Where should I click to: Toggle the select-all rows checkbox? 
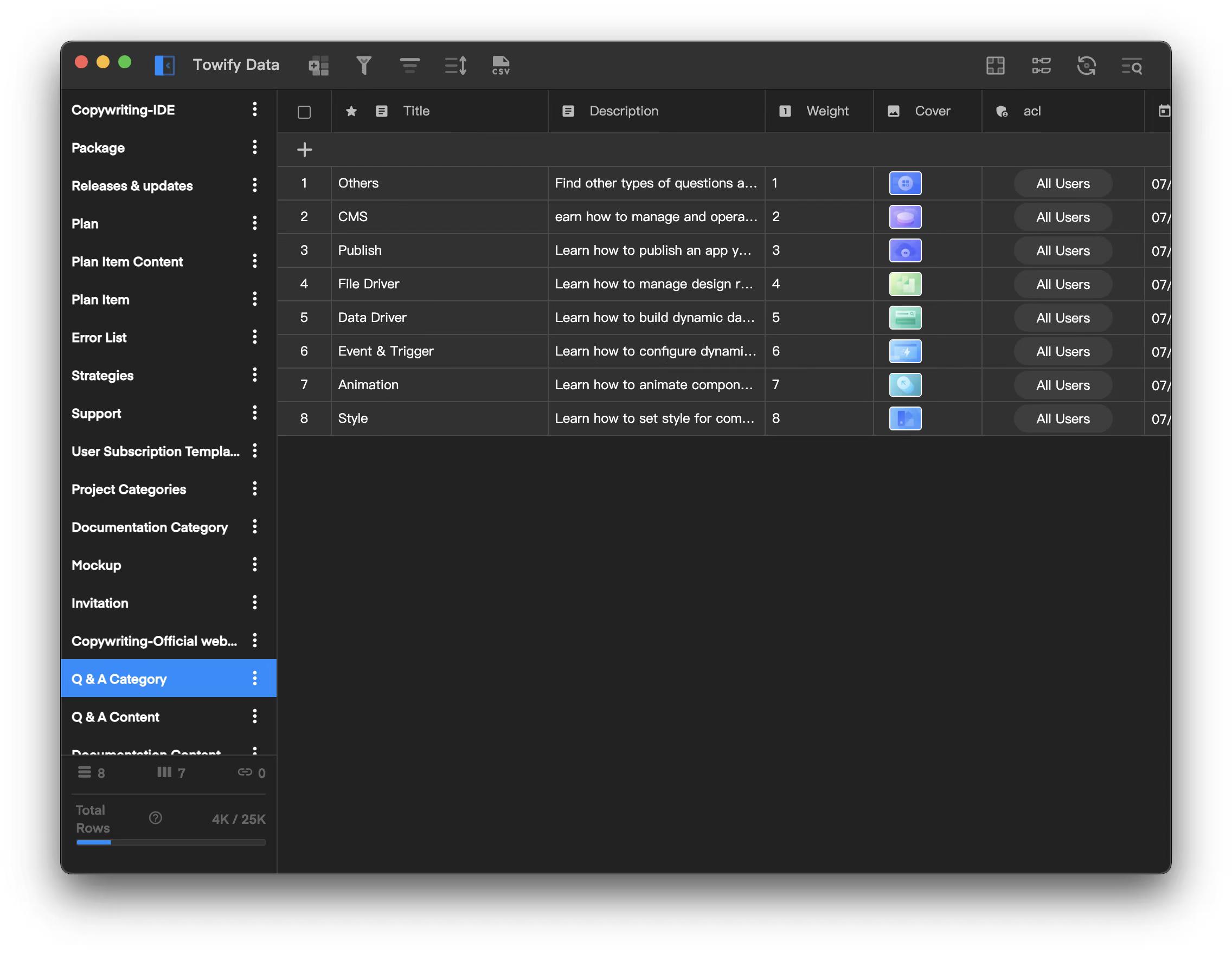304,112
